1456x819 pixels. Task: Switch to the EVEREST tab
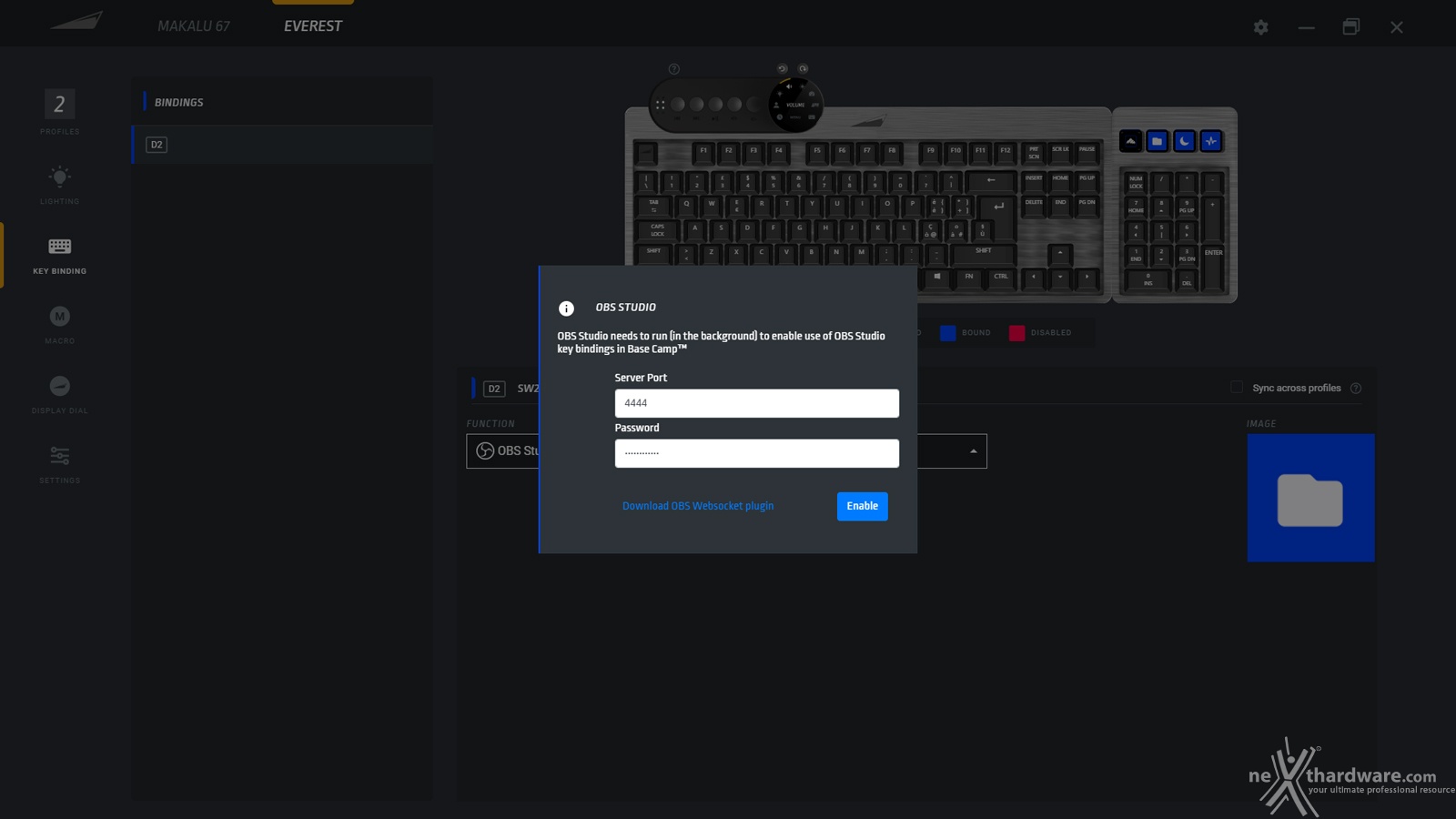[313, 26]
